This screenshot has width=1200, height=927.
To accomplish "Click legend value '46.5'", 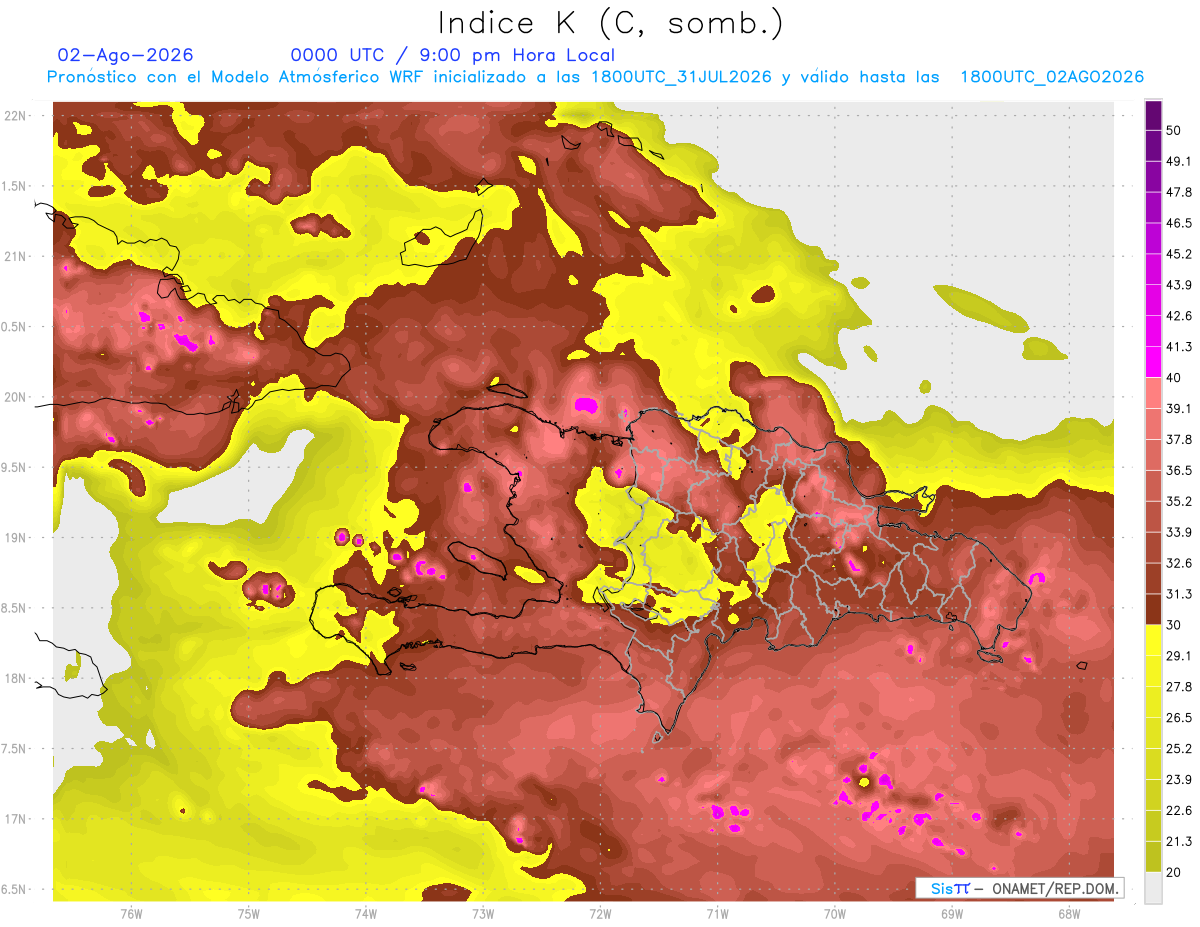I will [1180, 223].
